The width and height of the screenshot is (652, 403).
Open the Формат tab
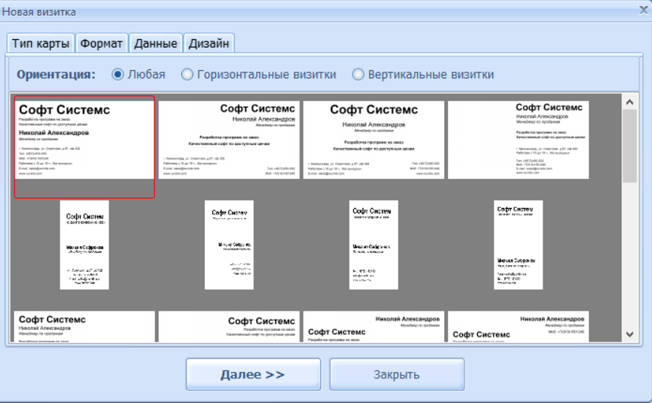click(101, 43)
